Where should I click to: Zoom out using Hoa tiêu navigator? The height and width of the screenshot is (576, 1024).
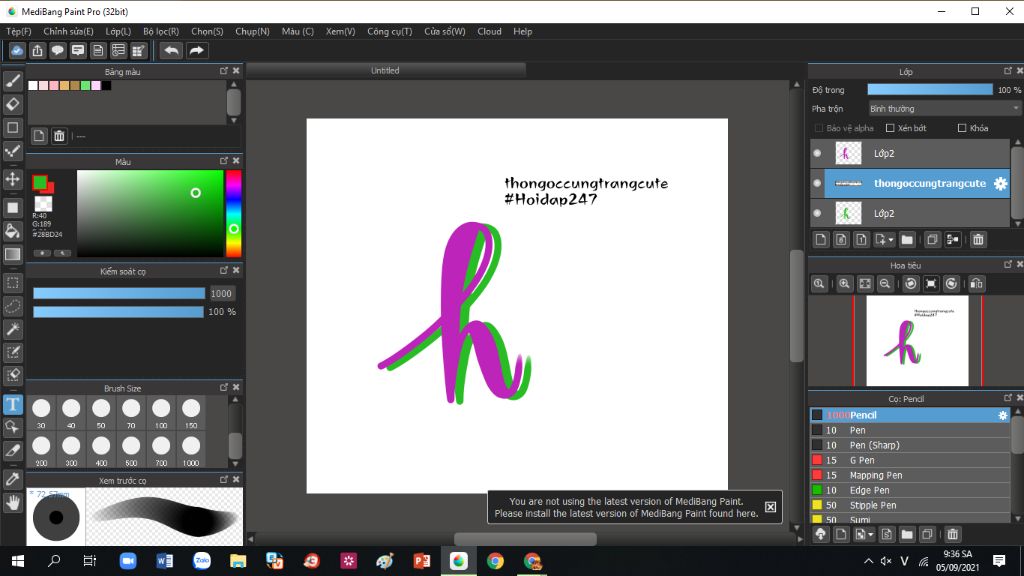click(885, 283)
